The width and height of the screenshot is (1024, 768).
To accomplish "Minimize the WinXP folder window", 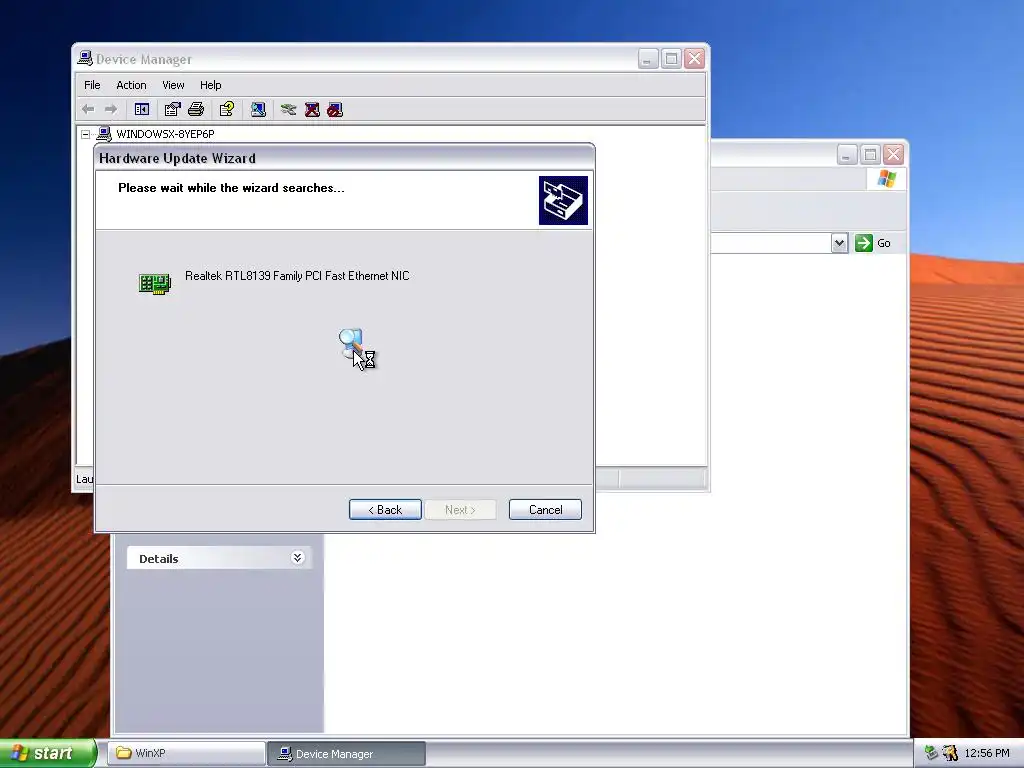I will [846, 155].
